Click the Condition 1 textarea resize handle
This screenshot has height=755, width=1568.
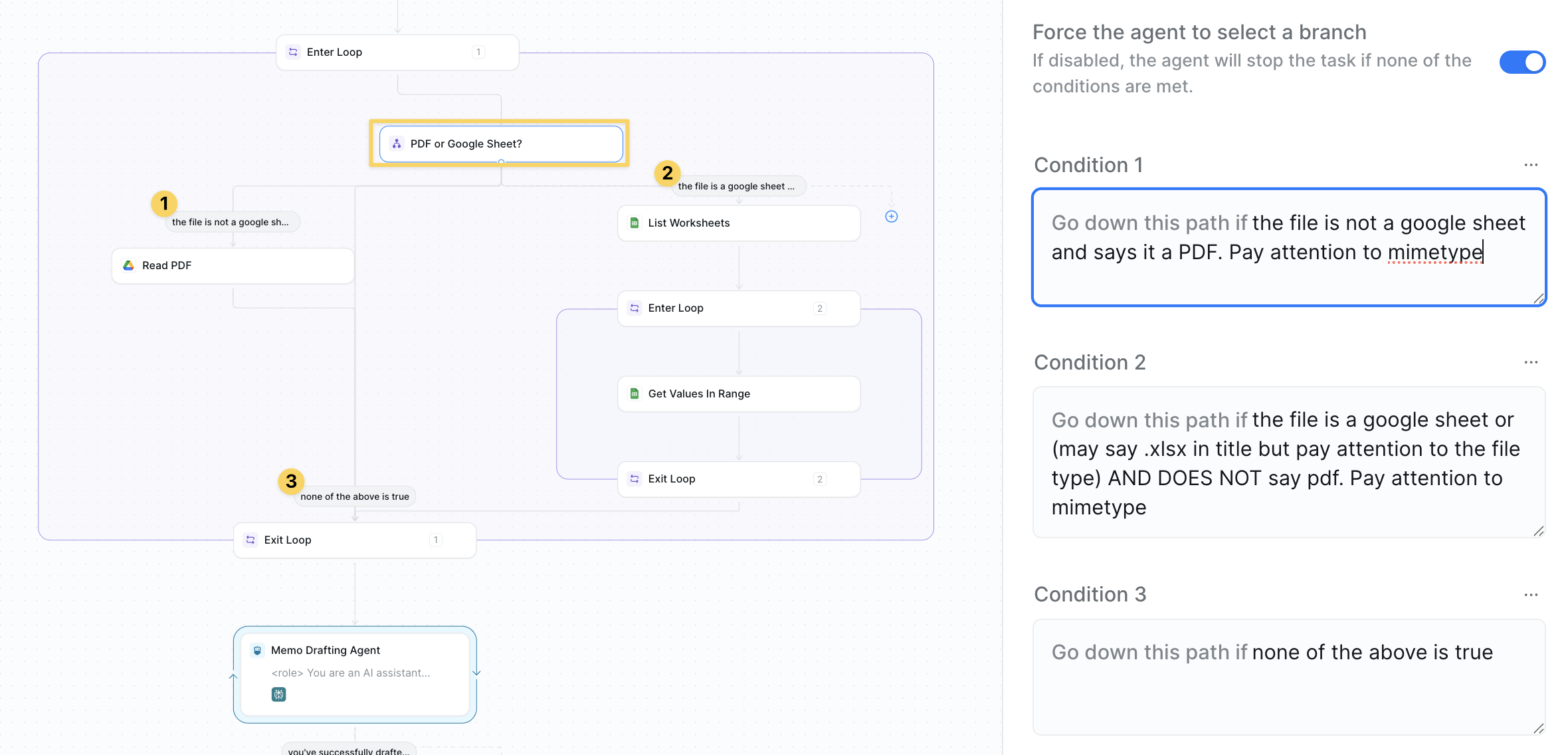(1539, 299)
